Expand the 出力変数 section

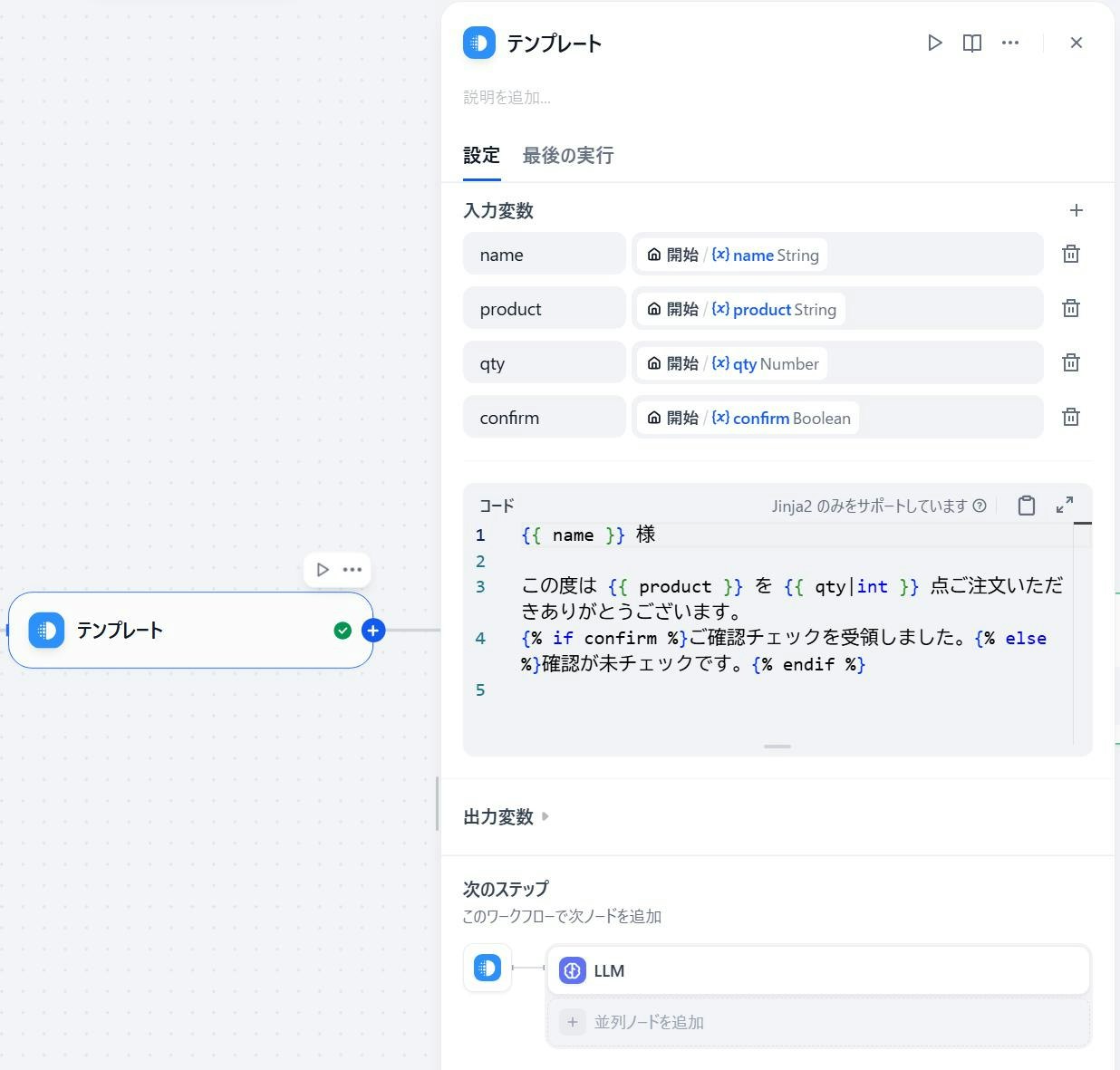pyautogui.click(x=507, y=817)
